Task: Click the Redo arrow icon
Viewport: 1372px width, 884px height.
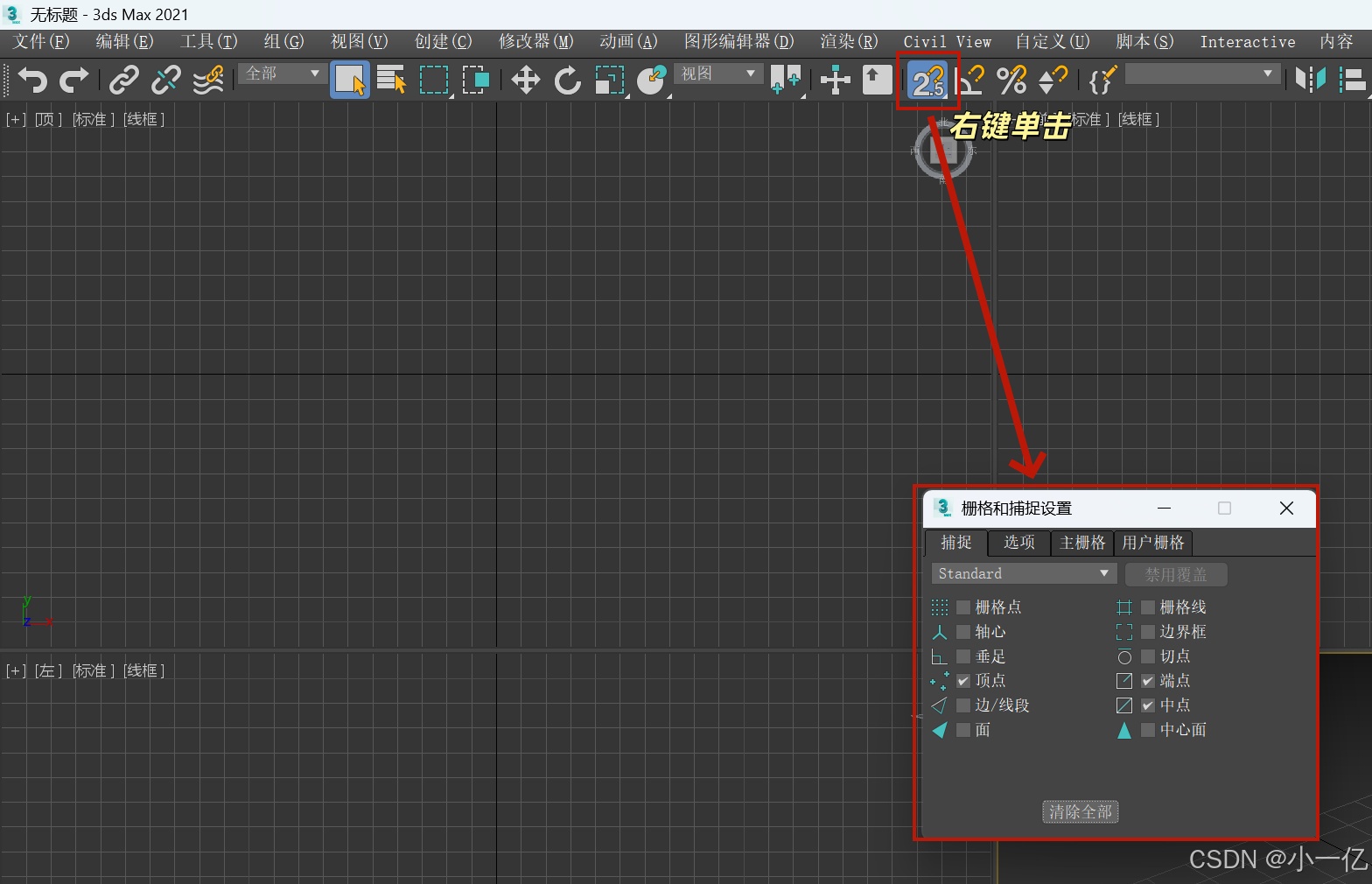Action: tap(74, 81)
